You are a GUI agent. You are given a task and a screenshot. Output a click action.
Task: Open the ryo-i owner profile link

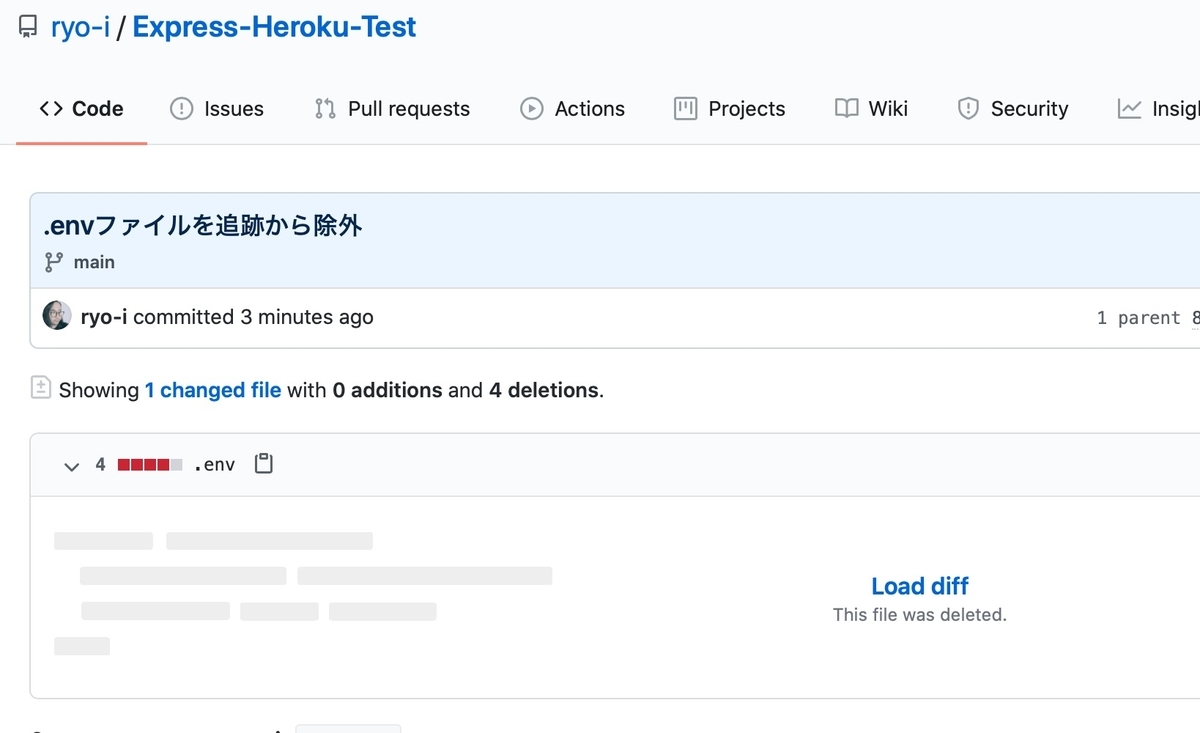coord(80,27)
